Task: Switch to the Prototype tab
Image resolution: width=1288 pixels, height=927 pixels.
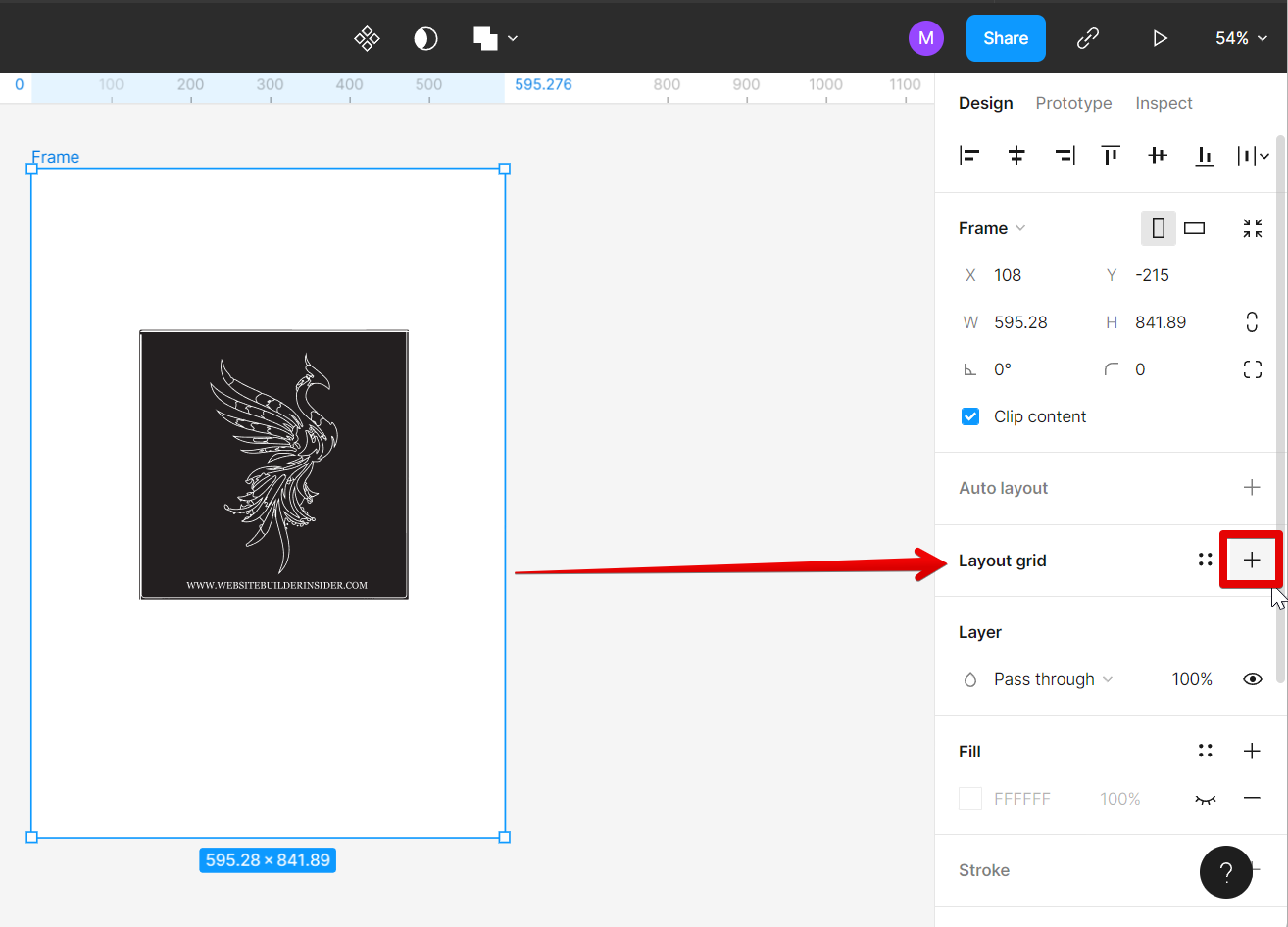Action: coord(1073,103)
